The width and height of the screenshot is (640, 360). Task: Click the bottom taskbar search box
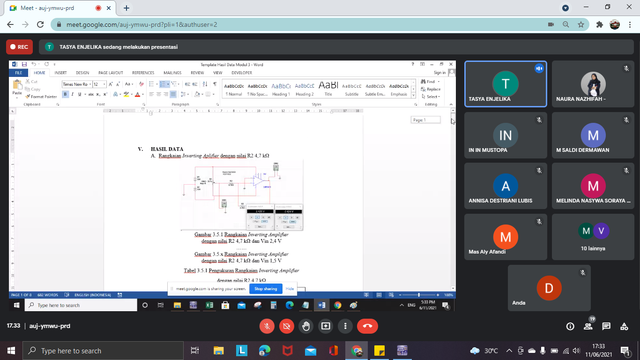(103, 351)
